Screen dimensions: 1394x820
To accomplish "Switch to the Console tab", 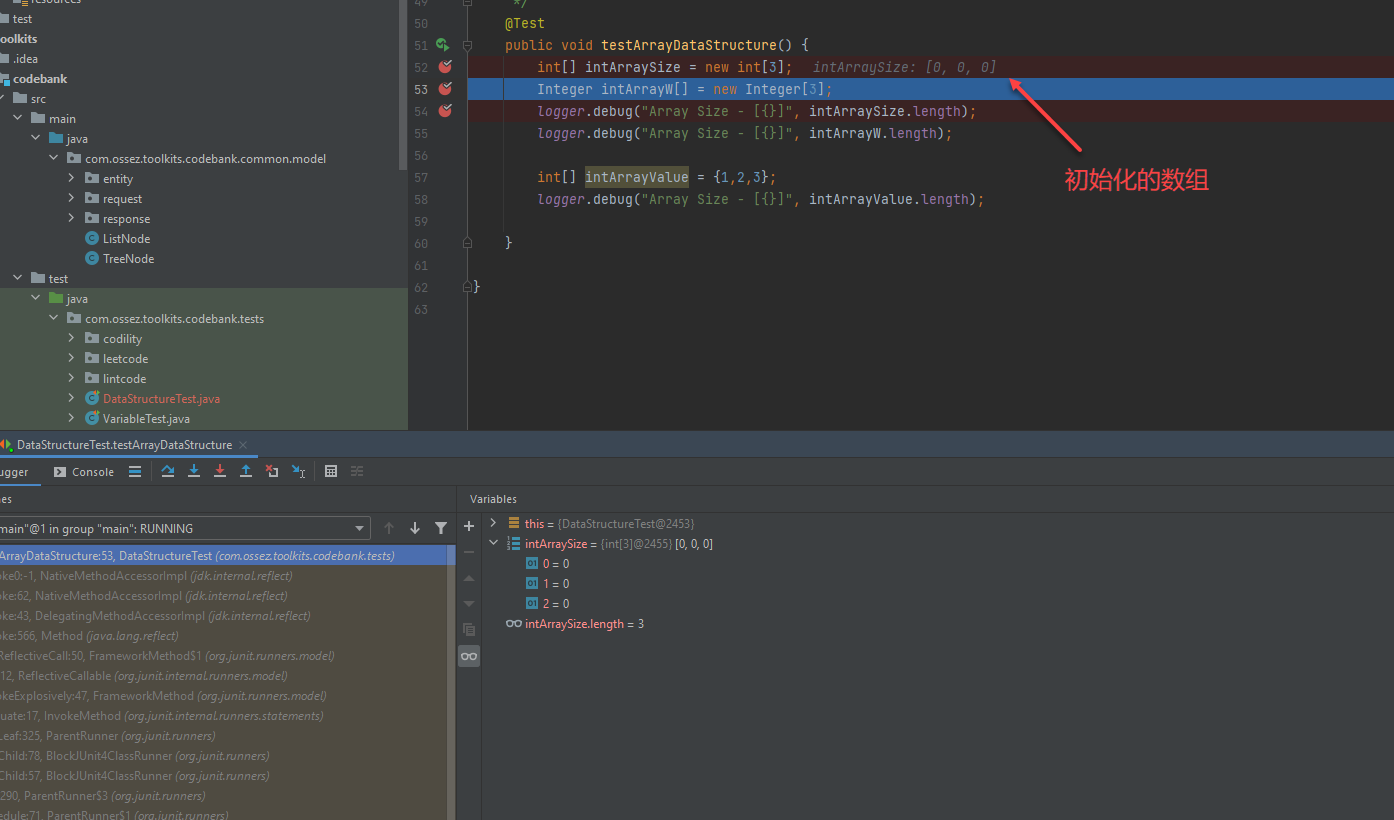I will click(x=84, y=472).
